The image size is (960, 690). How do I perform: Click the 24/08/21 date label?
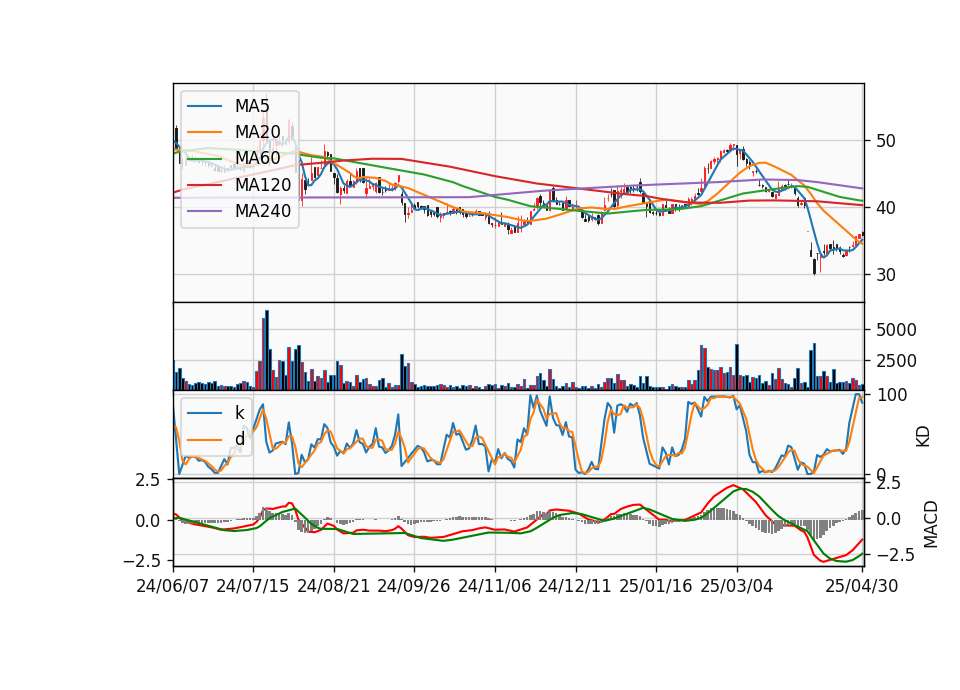(334, 586)
